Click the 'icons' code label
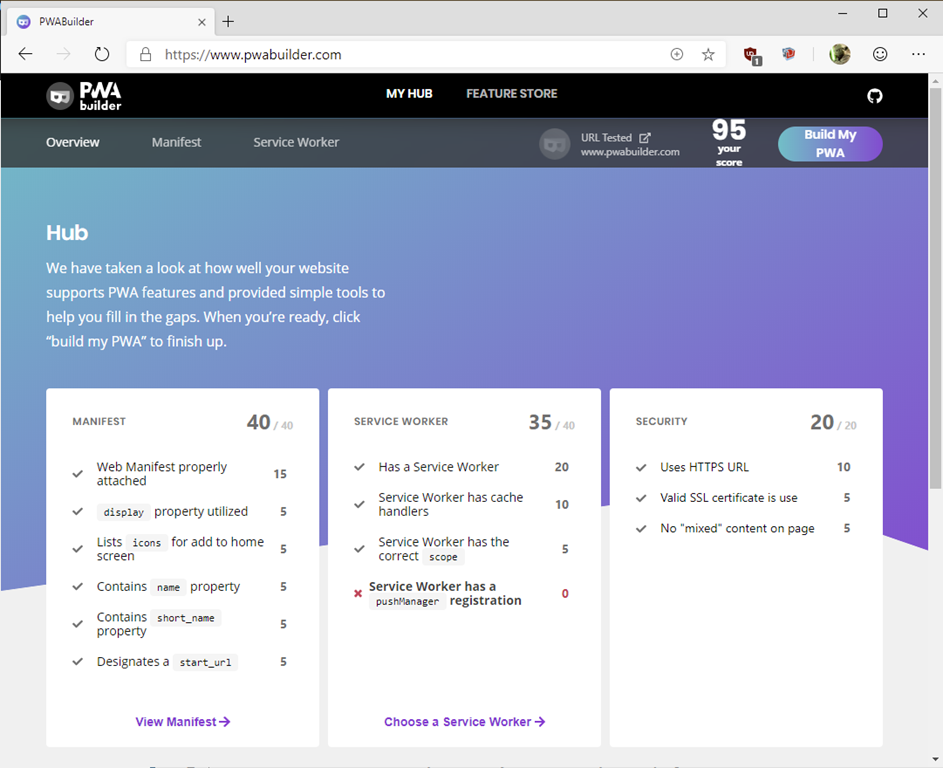This screenshot has width=943, height=768. (x=147, y=543)
